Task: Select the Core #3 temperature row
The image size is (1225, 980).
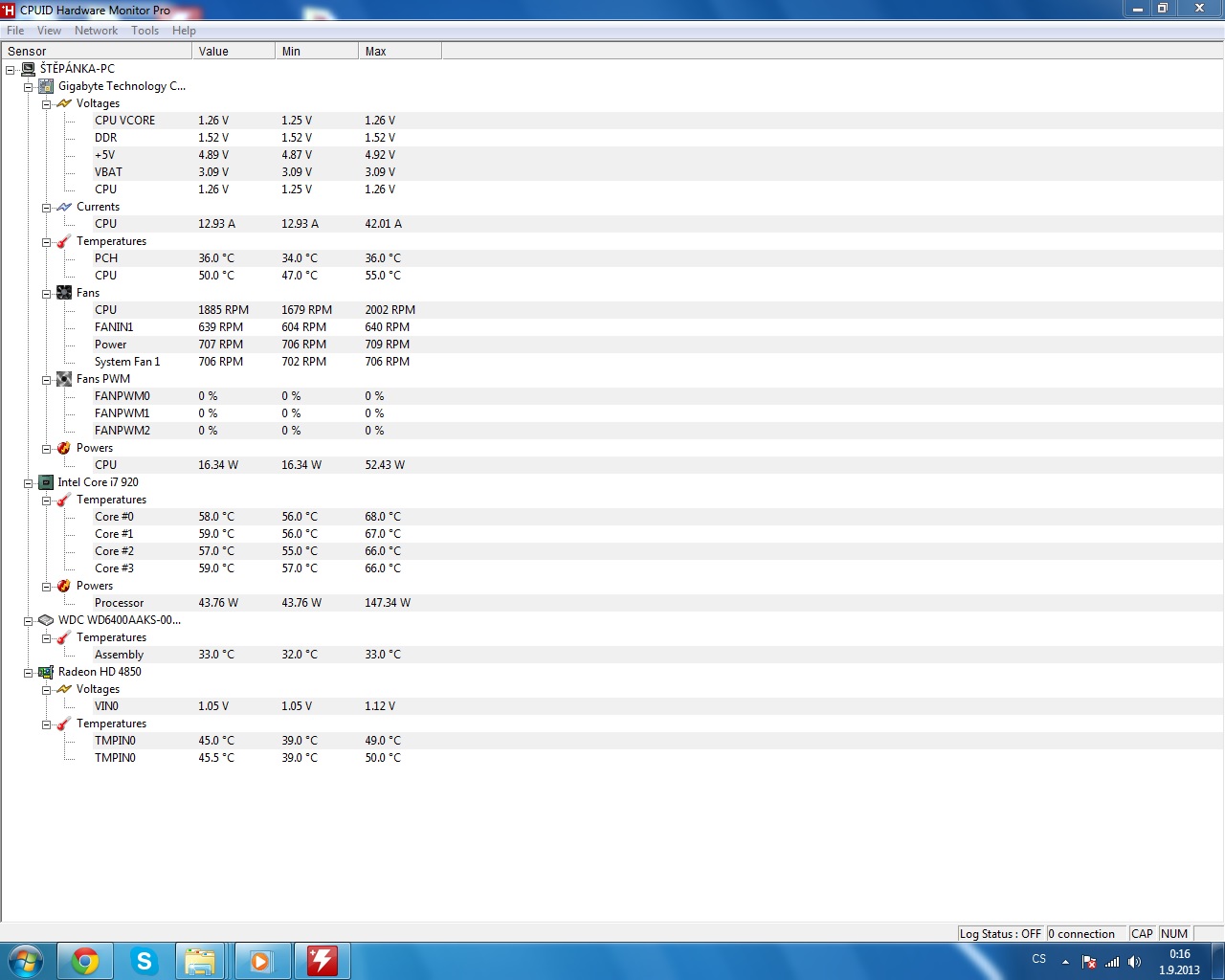Action: point(612,568)
